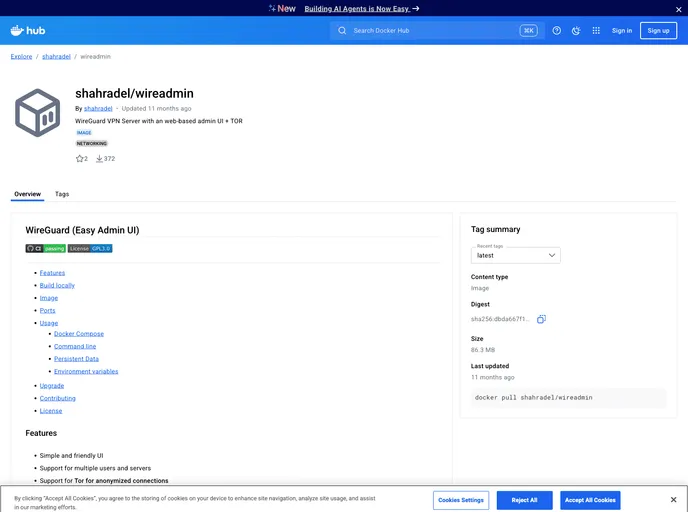The width and height of the screenshot is (688, 512).
Task: Jump to the Contributing section
Action: pyautogui.click(x=57, y=398)
